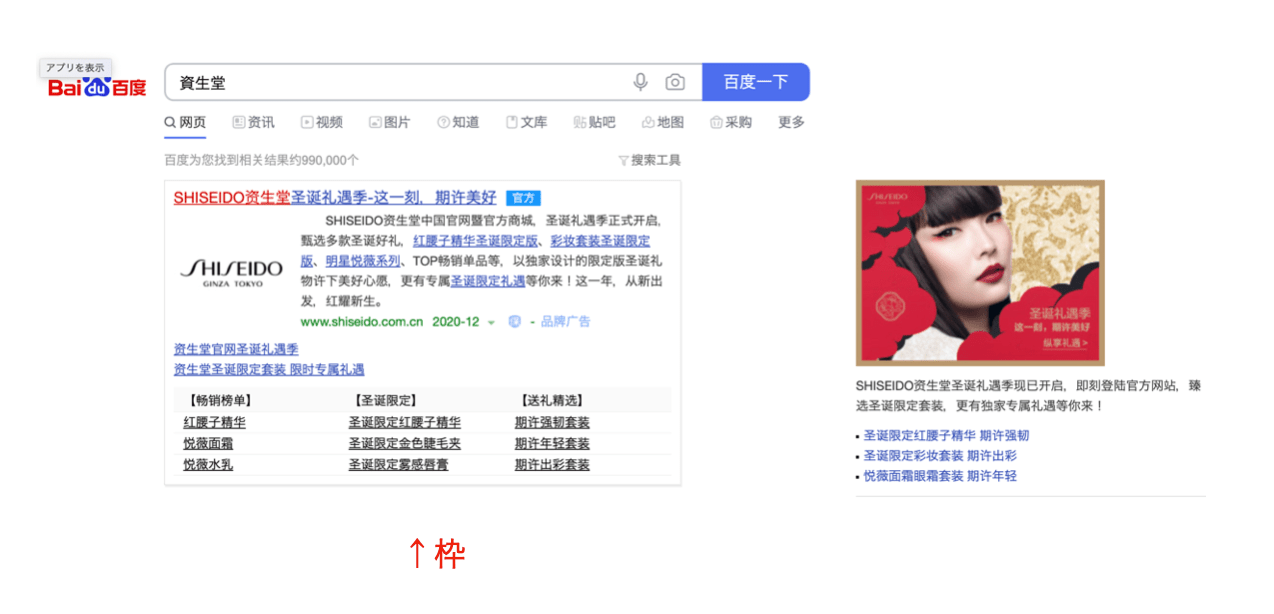Click the shield icon before 品牌广告
The width and height of the screenshot is (1274, 614).
pyautogui.click(x=515, y=322)
